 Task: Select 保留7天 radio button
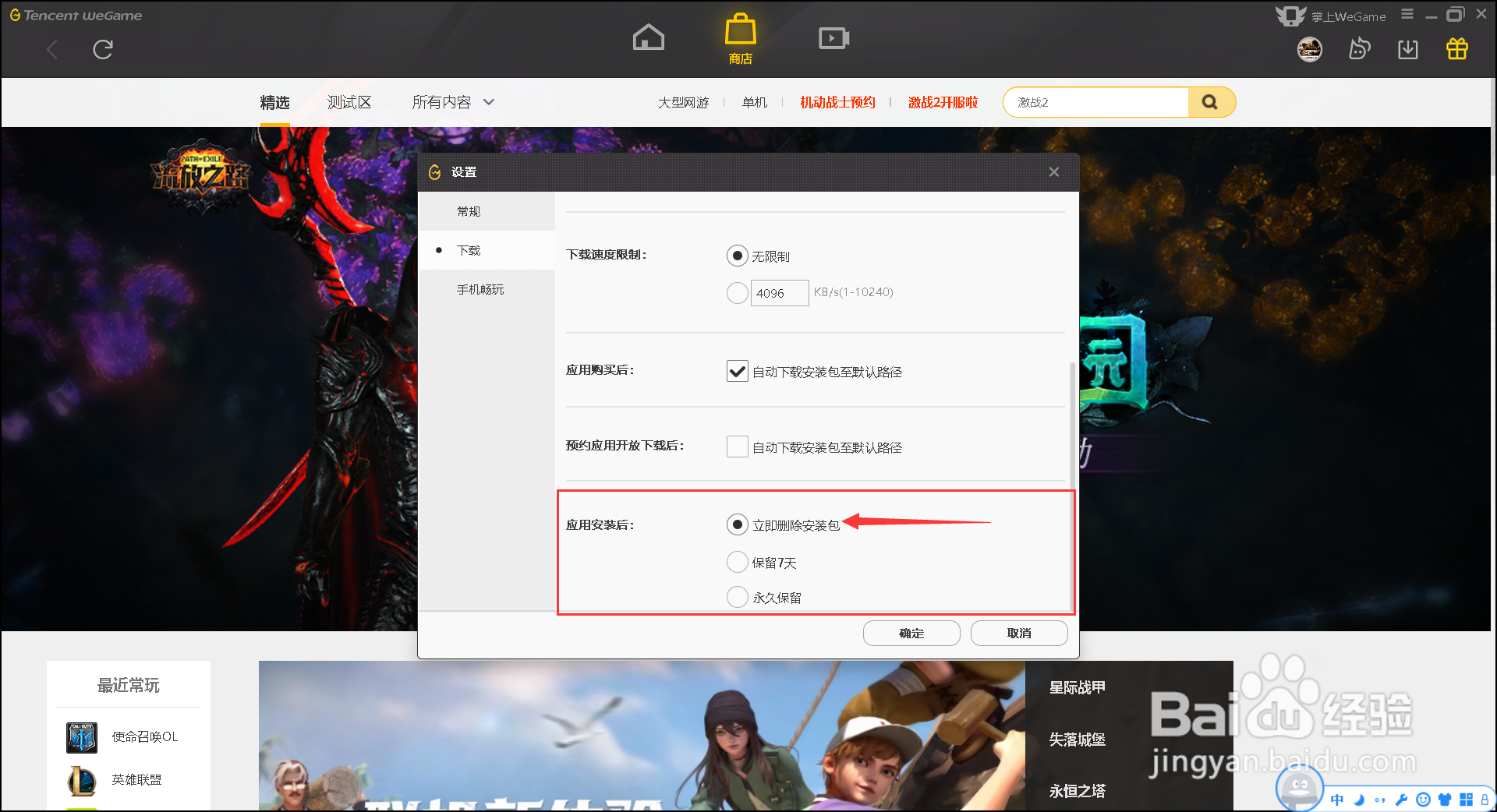click(x=737, y=562)
